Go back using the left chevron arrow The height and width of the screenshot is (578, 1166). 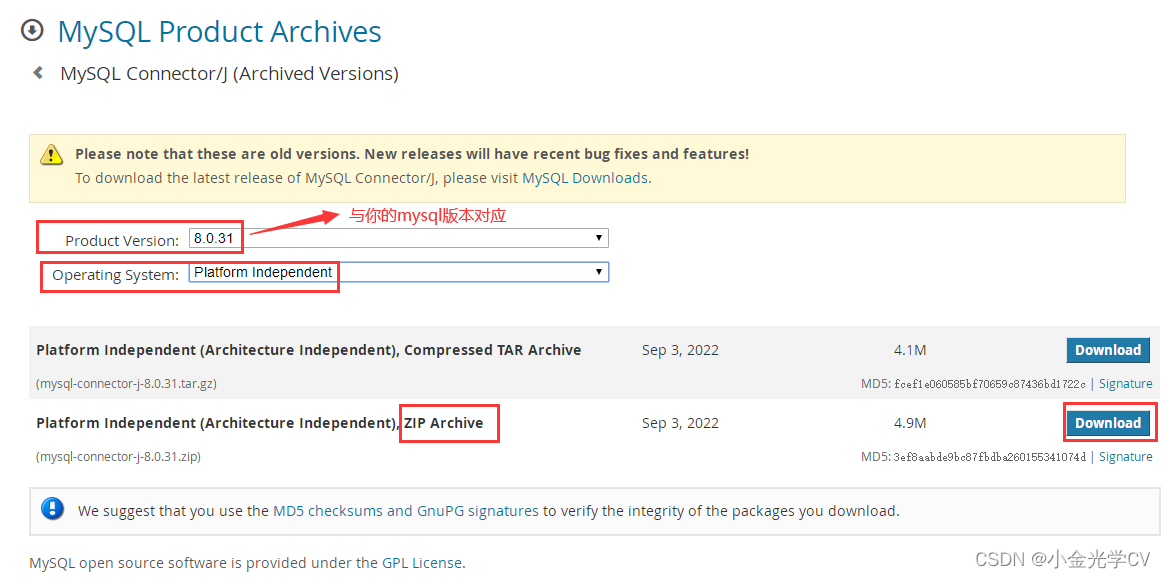click(37, 73)
